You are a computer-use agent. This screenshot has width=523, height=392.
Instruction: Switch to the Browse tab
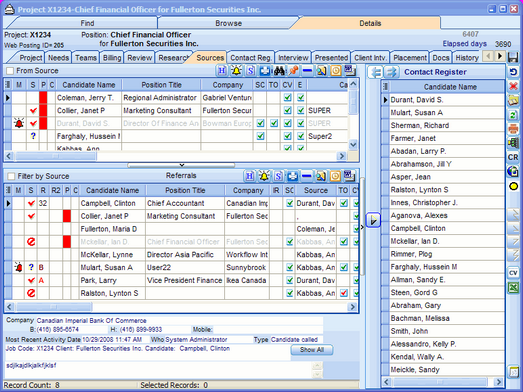point(228,23)
